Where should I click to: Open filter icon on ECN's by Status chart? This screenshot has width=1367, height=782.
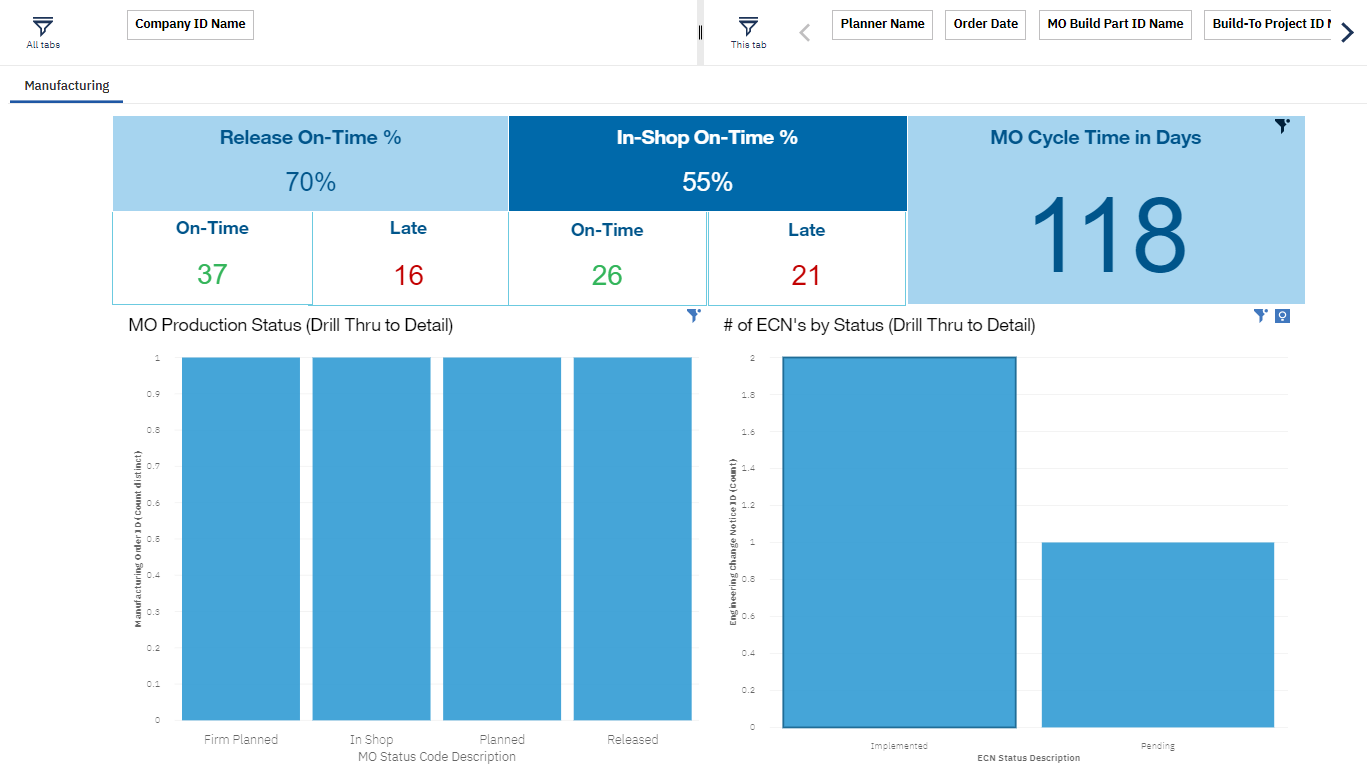pyautogui.click(x=1261, y=316)
